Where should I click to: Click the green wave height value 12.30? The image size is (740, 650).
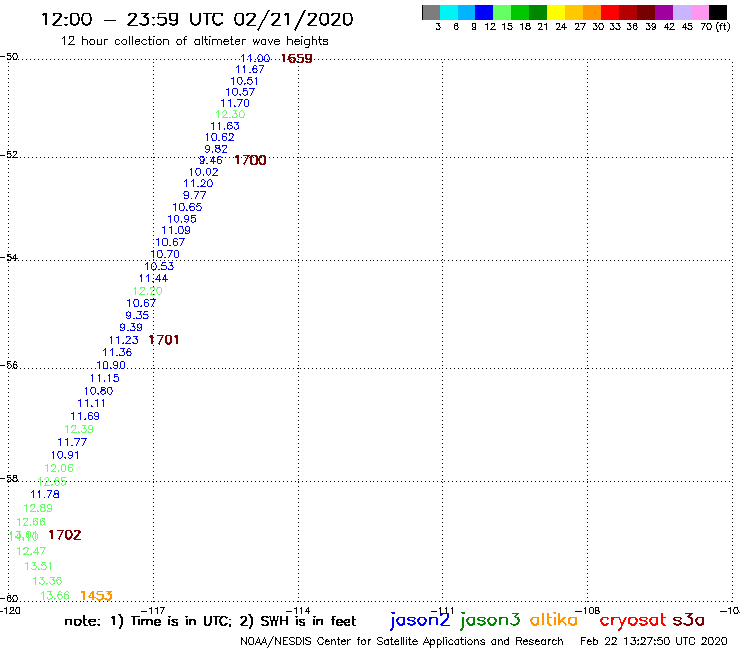tap(230, 114)
